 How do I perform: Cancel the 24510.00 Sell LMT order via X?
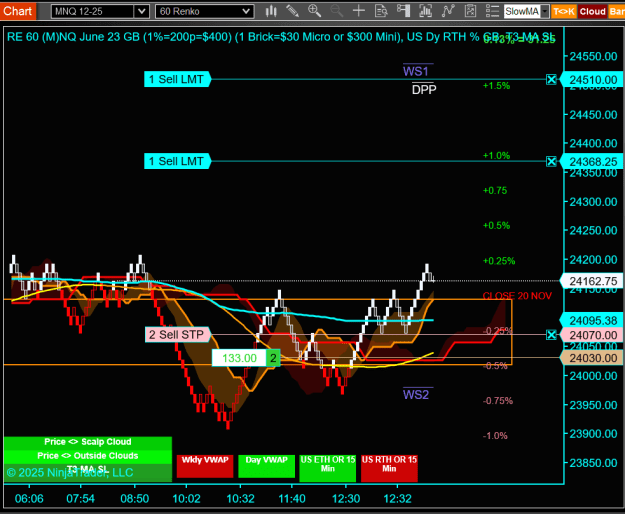coord(551,80)
